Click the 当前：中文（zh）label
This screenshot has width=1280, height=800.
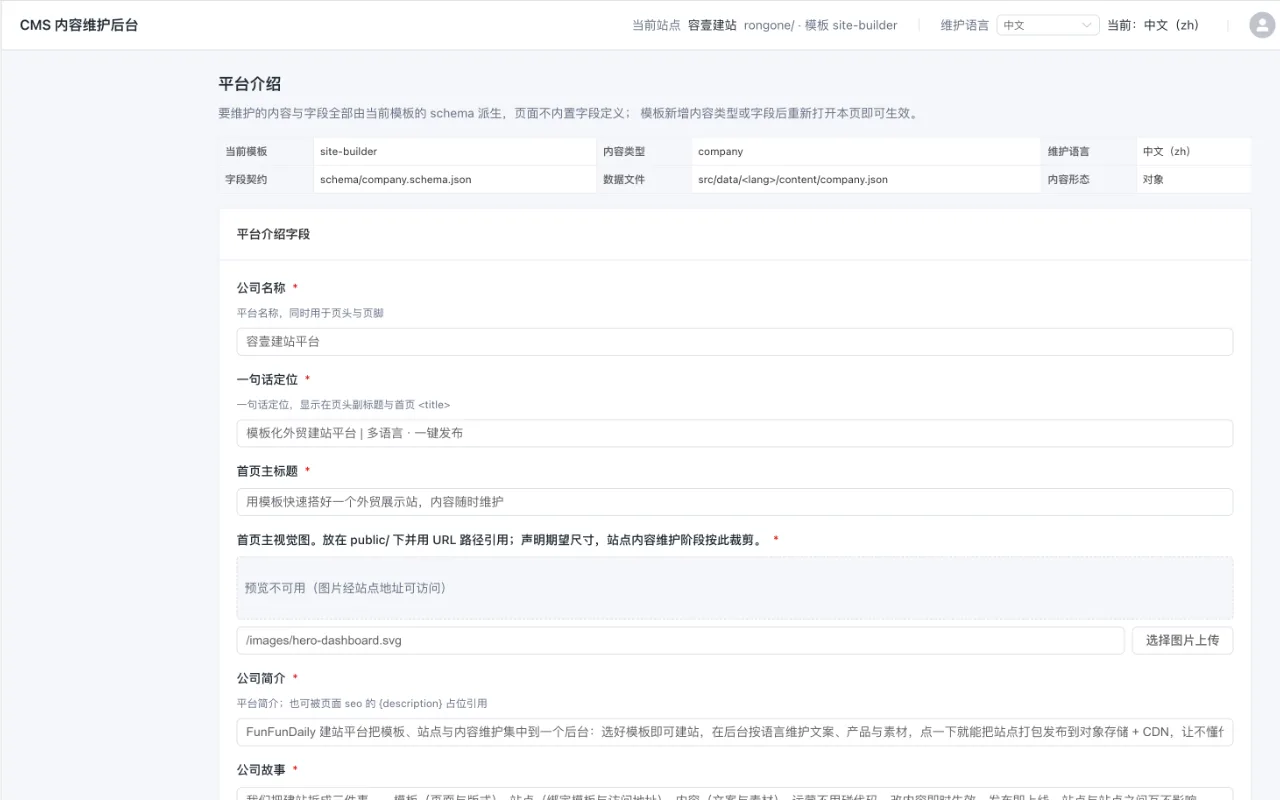(x=1153, y=25)
